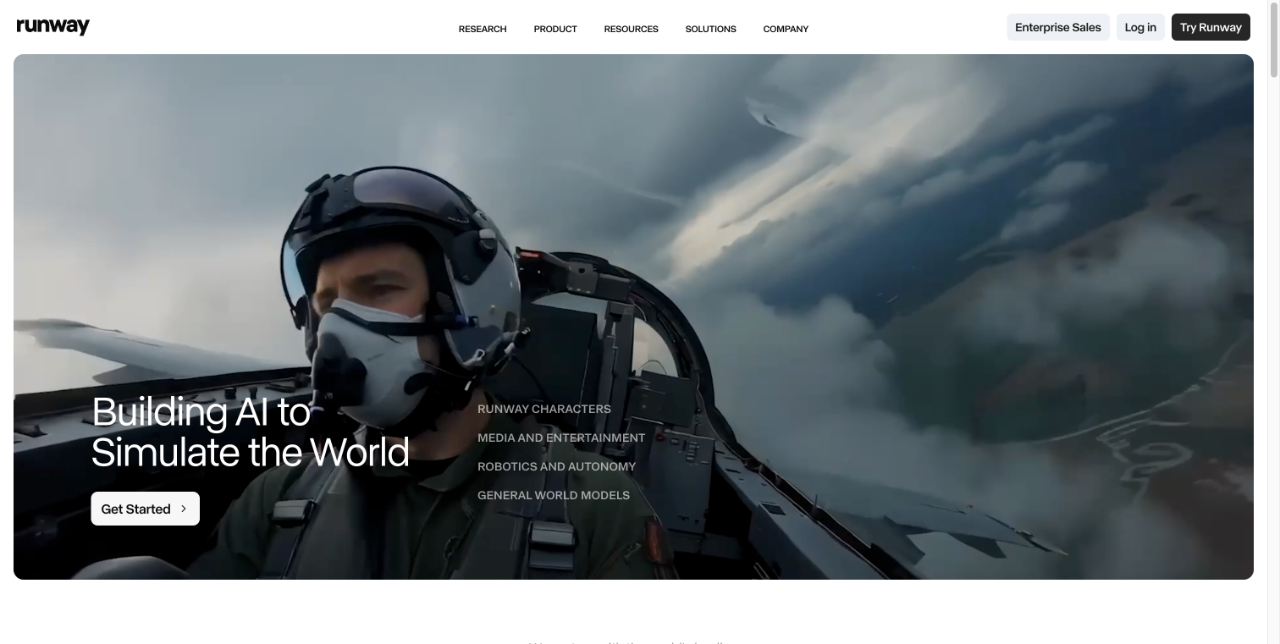
Task: Click the 'Building AI to Simulate the World' headline
Action: point(250,432)
